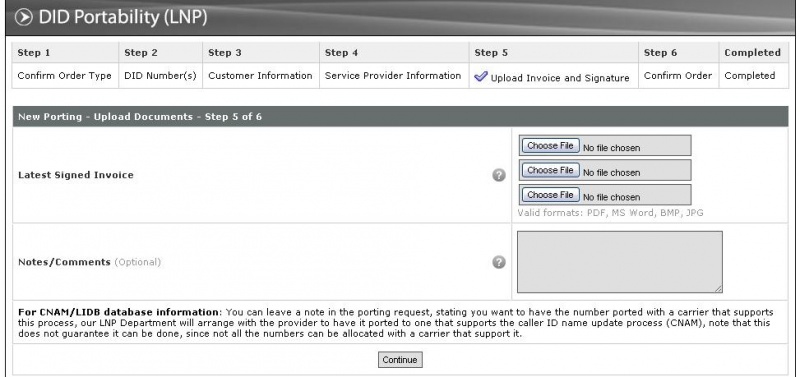Click the third Choose File button
The image size is (800, 377).
(551, 195)
